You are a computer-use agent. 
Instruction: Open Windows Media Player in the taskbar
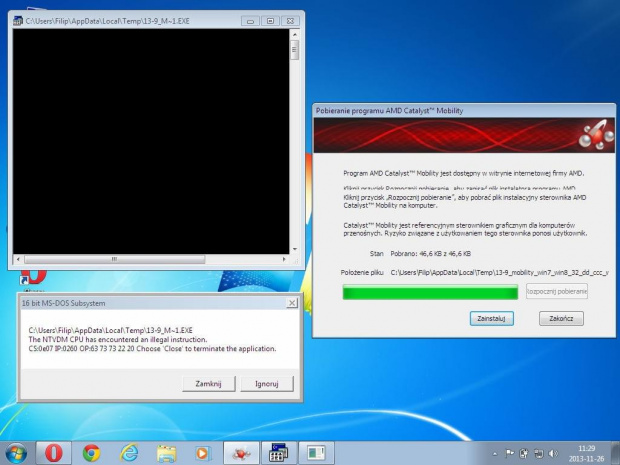click(203, 453)
